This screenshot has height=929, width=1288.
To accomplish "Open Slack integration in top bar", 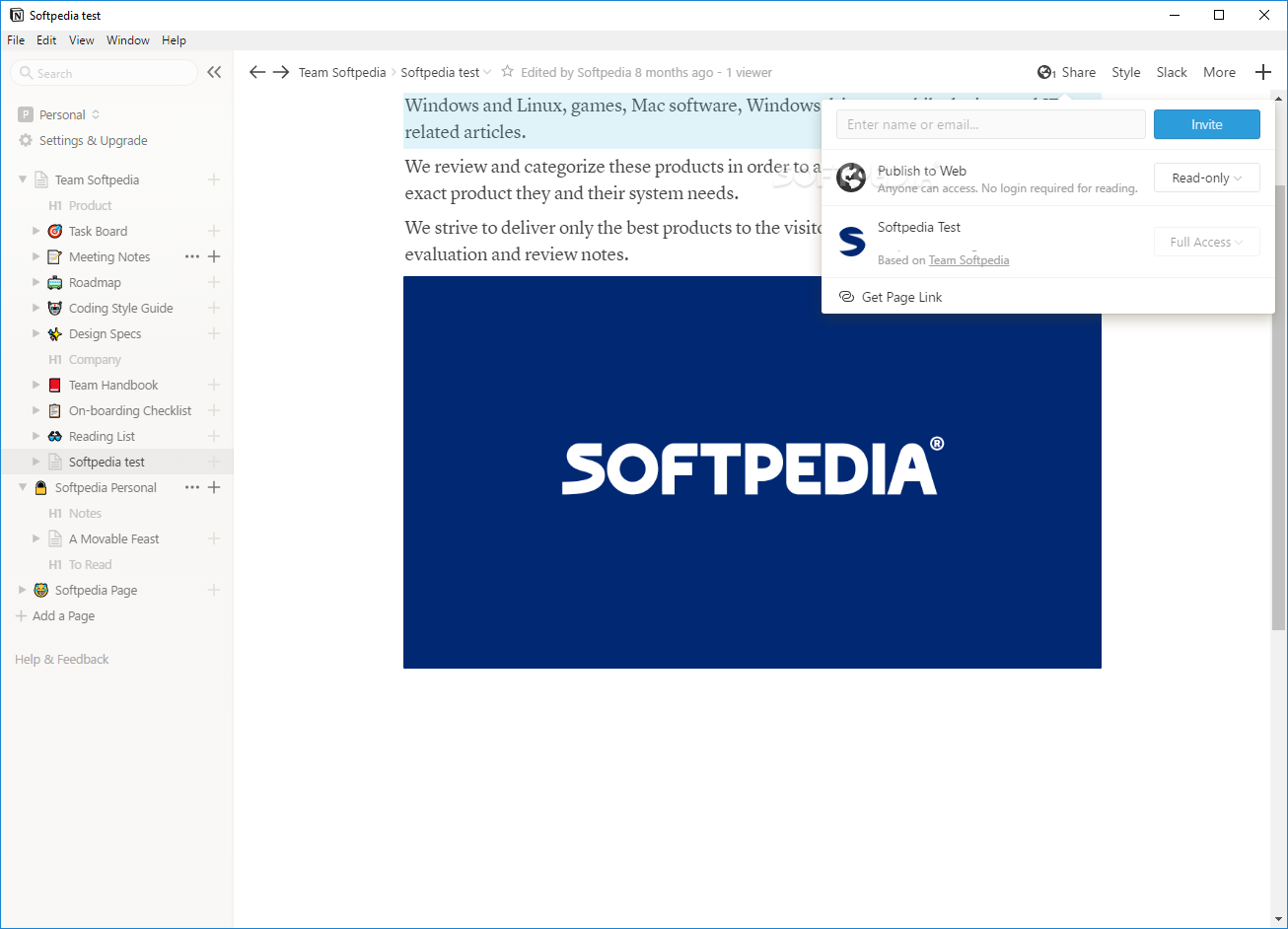I will click(x=1172, y=72).
